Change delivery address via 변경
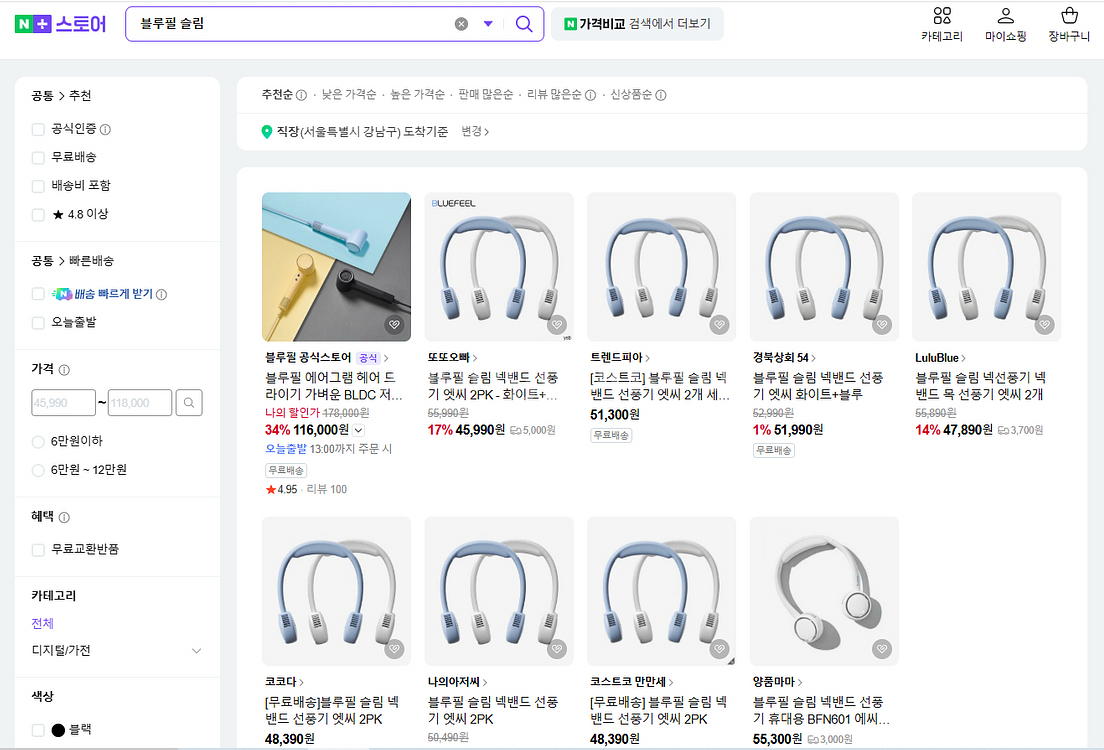 pyautogui.click(x=475, y=132)
